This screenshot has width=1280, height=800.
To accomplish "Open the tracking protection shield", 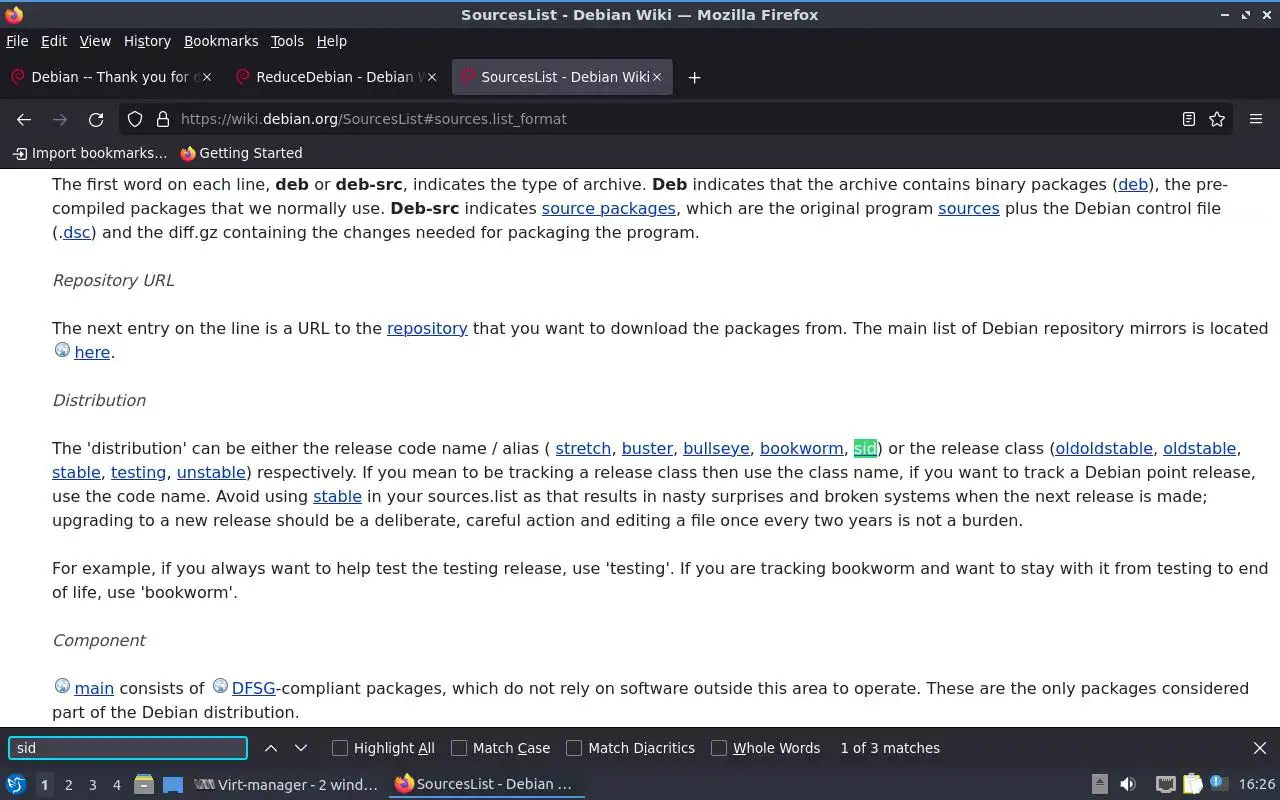I will pos(135,119).
